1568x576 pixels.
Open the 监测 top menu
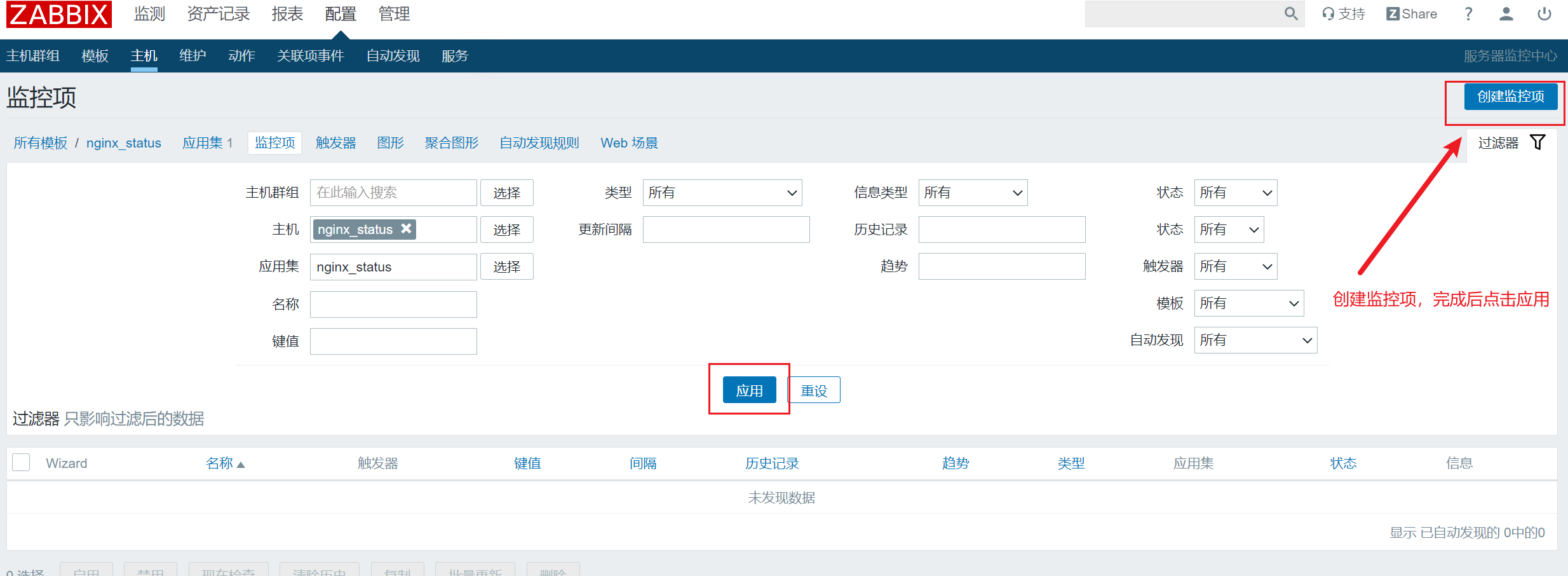click(x=149, y=14)
